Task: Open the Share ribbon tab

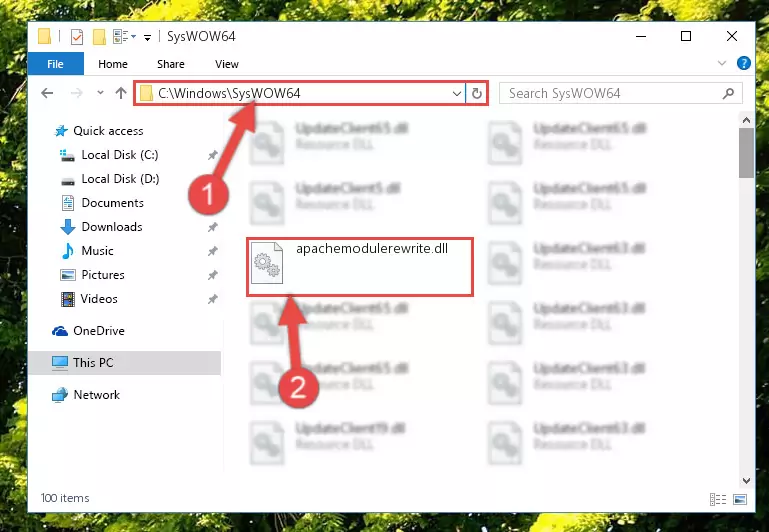Action: pyautogui.click(x=171, y=64)
